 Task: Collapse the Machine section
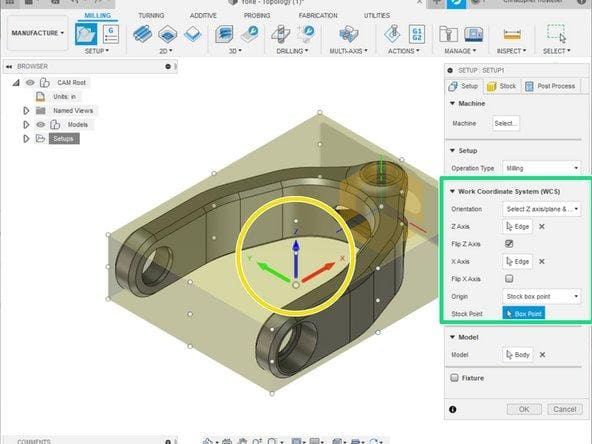coord(452,103)
